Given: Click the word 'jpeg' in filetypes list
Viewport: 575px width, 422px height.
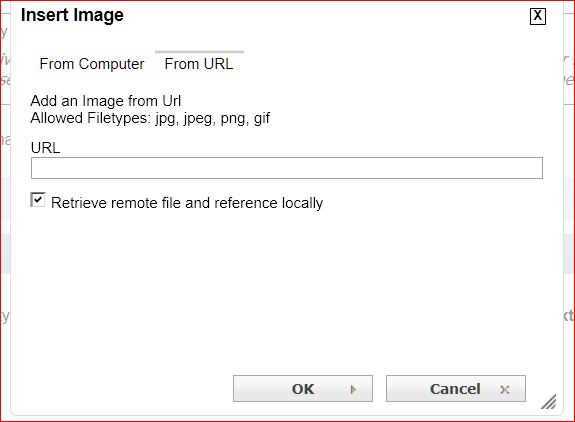Looking at the screenshot, I should point(199,119).
